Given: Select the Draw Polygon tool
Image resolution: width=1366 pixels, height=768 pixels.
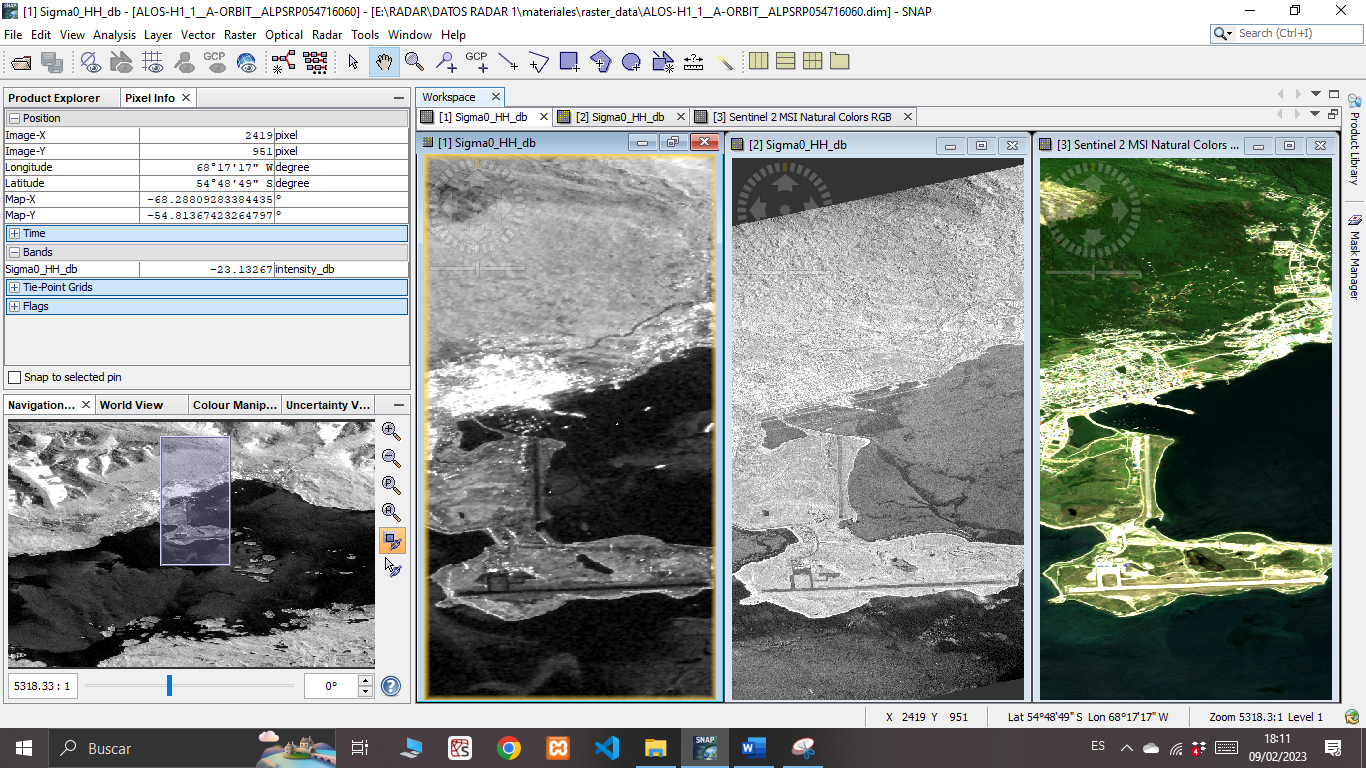Looking at the screenshot, I should (601, 62).
